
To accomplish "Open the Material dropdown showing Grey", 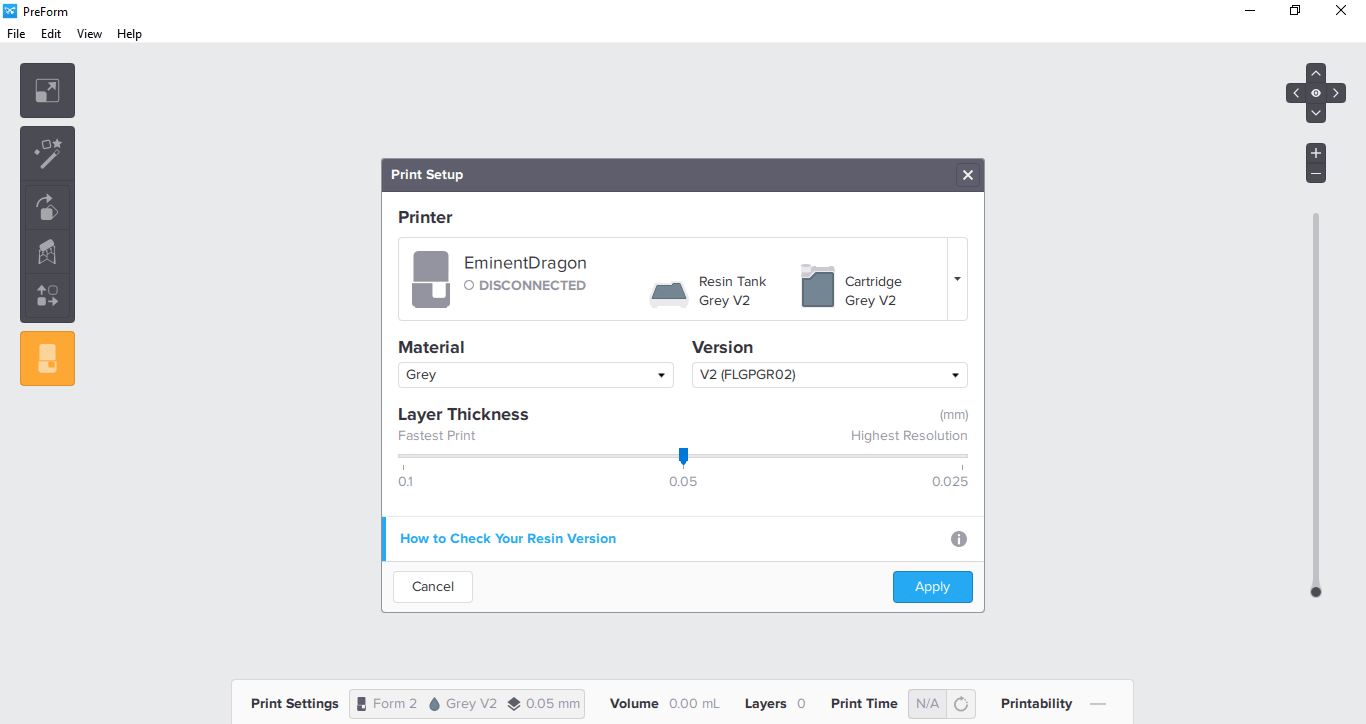I will pyautogui.click(x=536, y=375).
